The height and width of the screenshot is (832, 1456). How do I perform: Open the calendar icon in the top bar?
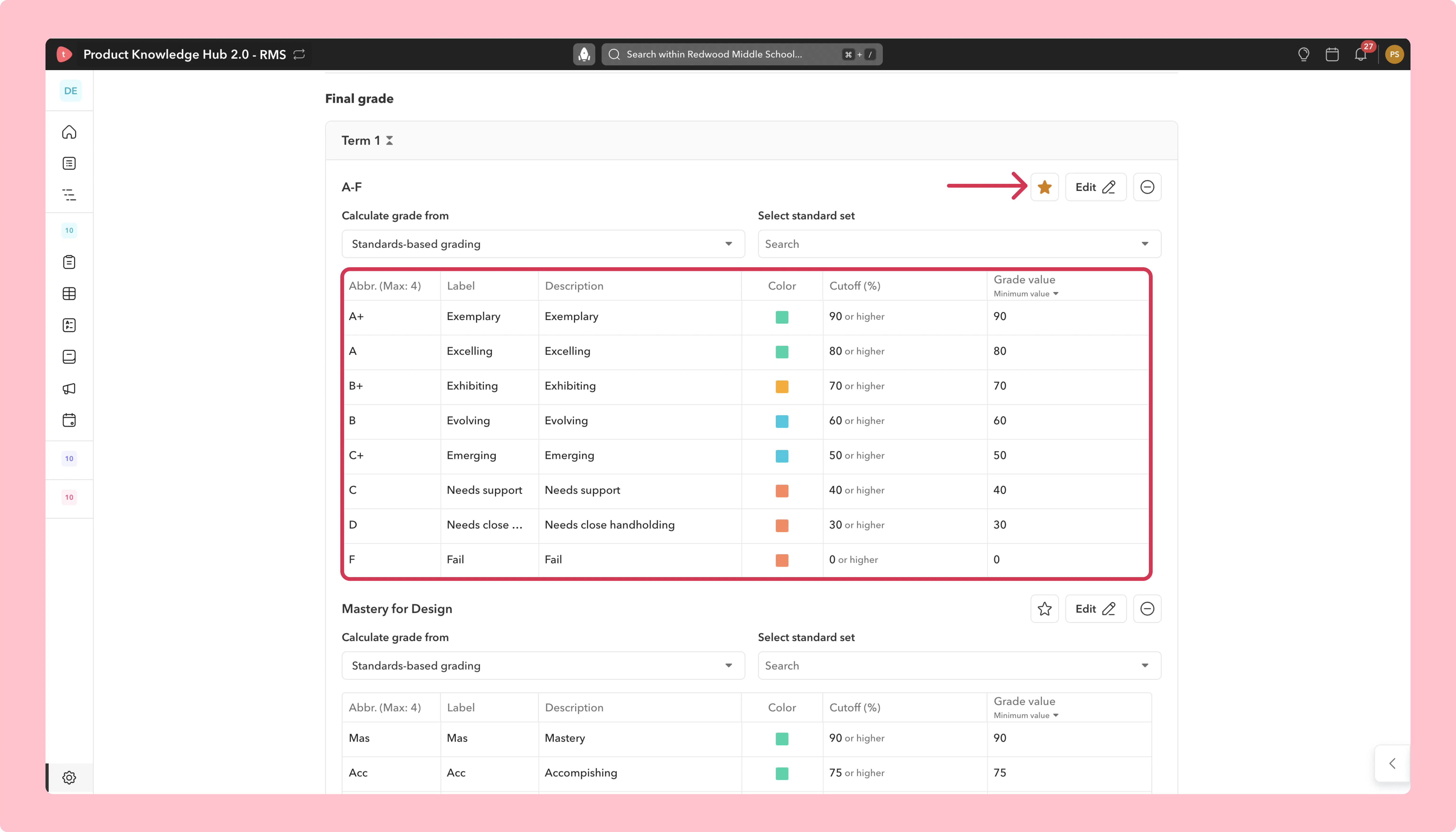[x=1332, y=54]
